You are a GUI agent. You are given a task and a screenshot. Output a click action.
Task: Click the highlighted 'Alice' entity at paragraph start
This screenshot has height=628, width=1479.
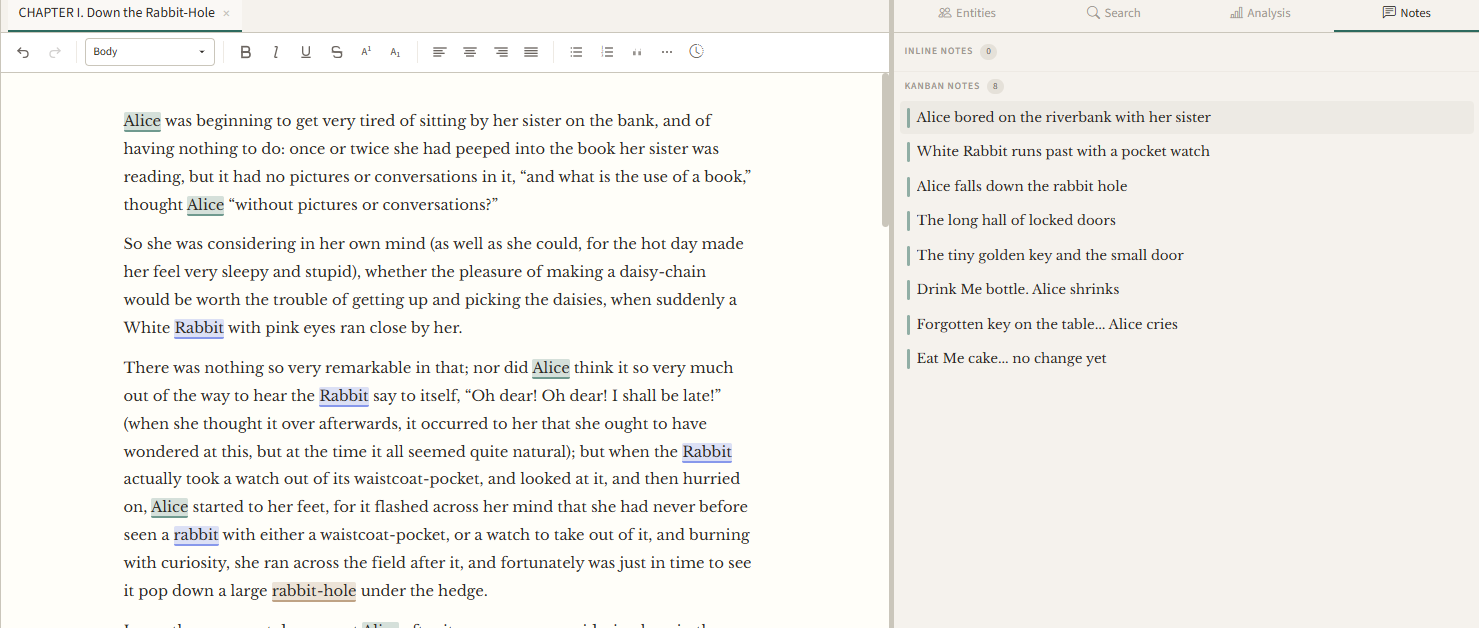click(x=142, y=121)
